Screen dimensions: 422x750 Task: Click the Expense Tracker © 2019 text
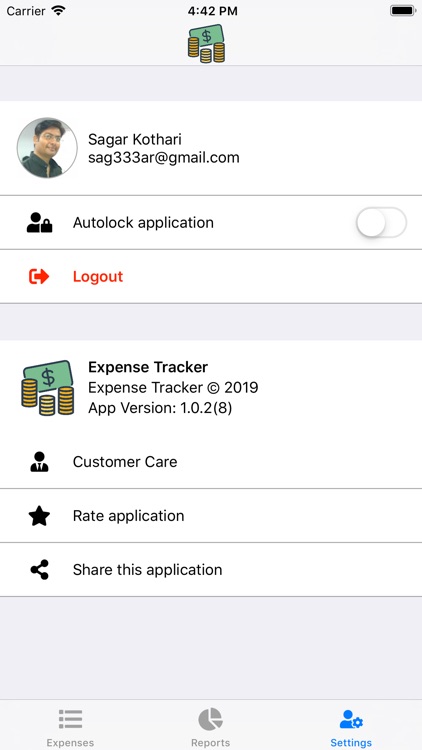[173, 387]
